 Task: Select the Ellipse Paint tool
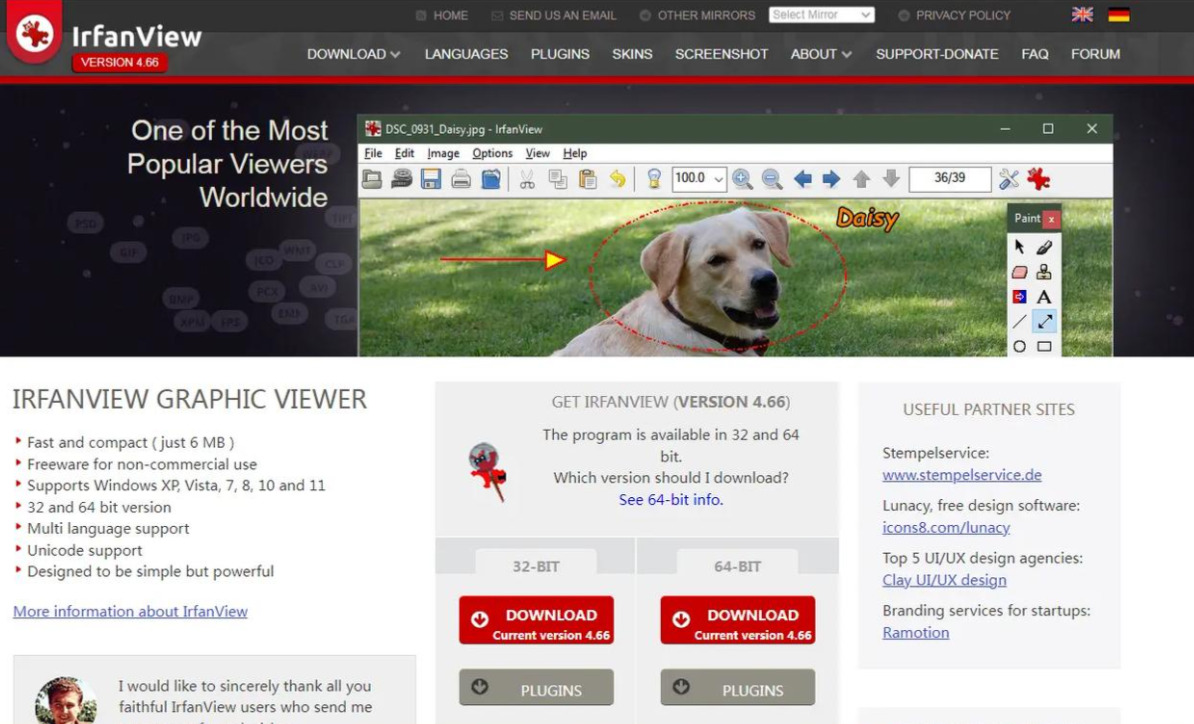tap(1020, 346)
